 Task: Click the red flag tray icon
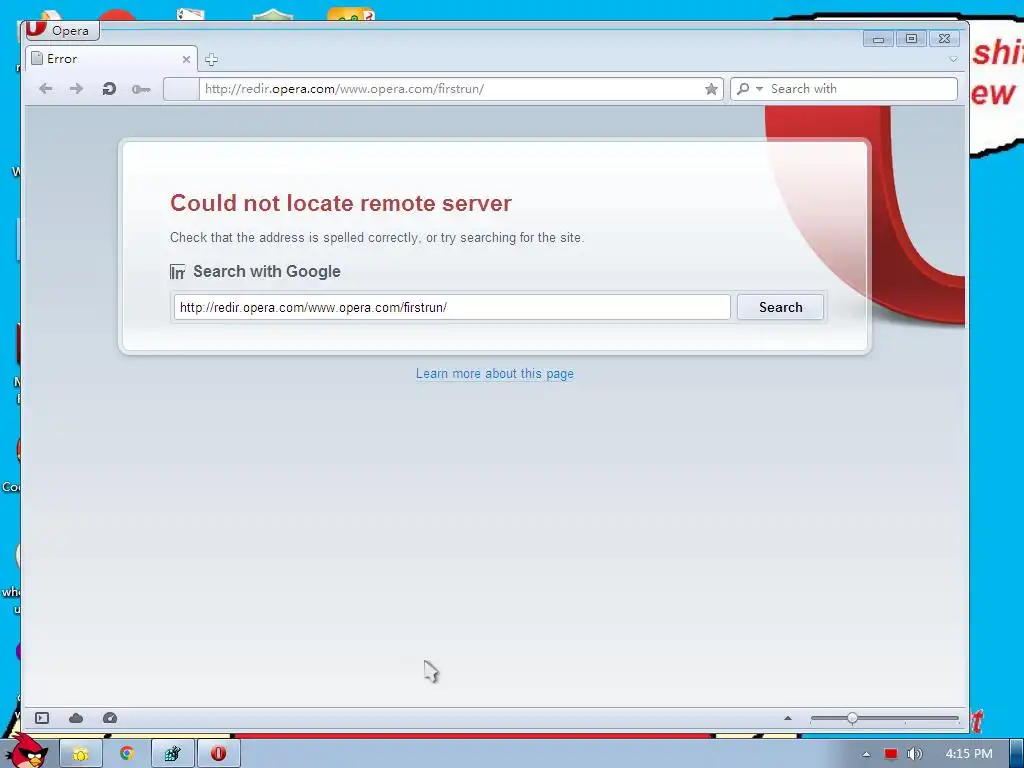pos(891,754)
